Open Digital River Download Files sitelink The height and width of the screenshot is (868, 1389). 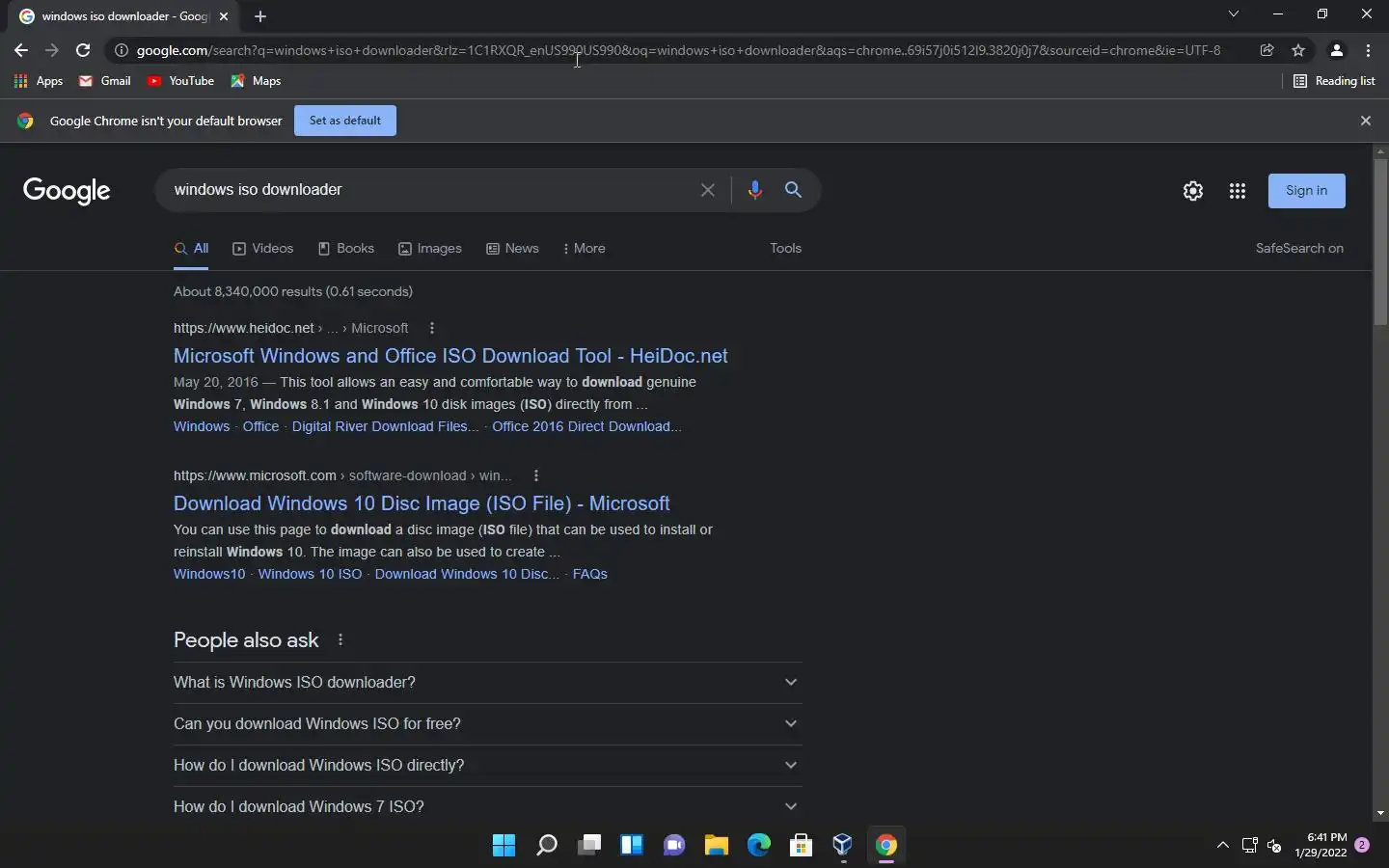pos(385,426)
